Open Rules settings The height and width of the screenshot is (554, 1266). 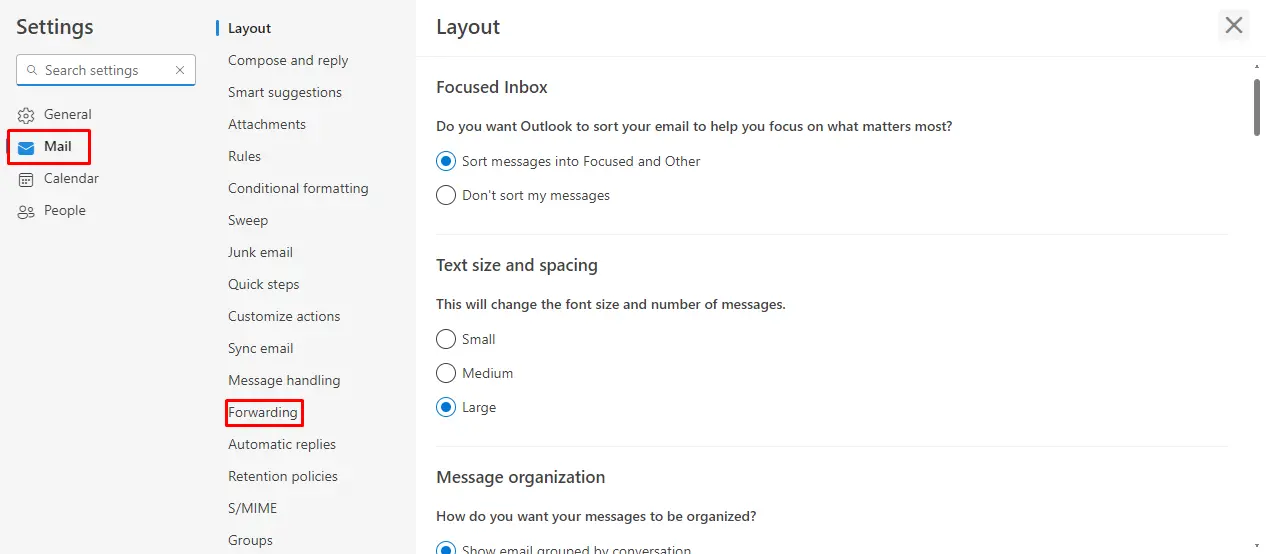(244, 157)
